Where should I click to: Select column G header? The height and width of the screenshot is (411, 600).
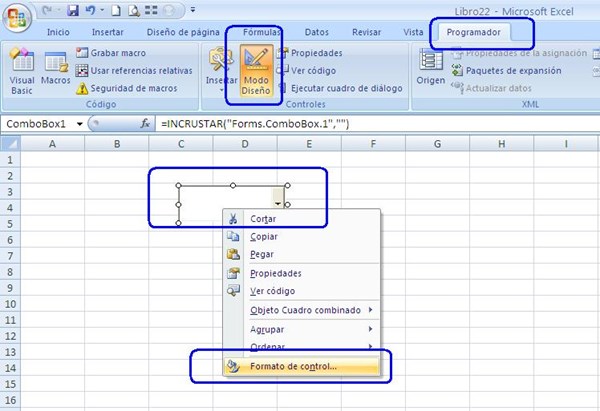point(437,144)
